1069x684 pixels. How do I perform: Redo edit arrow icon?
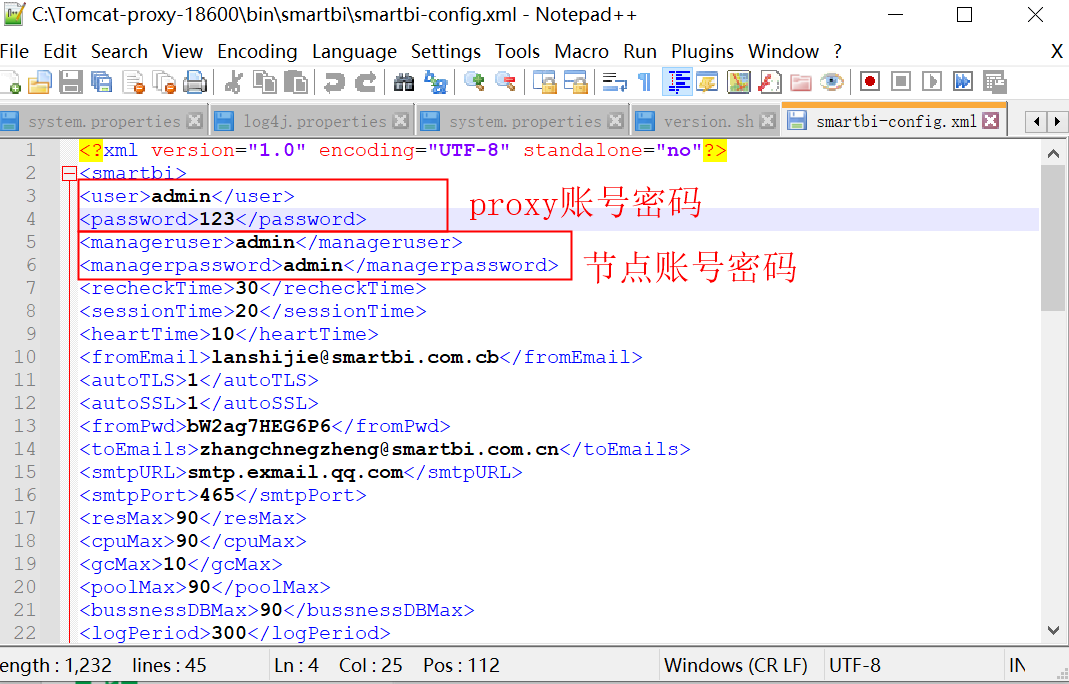pyautogui.click(x=365, y=83)
